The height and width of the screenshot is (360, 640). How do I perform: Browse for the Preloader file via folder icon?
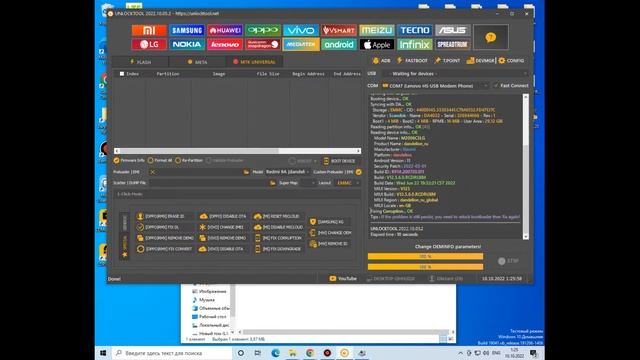click(x=246, y=172)
